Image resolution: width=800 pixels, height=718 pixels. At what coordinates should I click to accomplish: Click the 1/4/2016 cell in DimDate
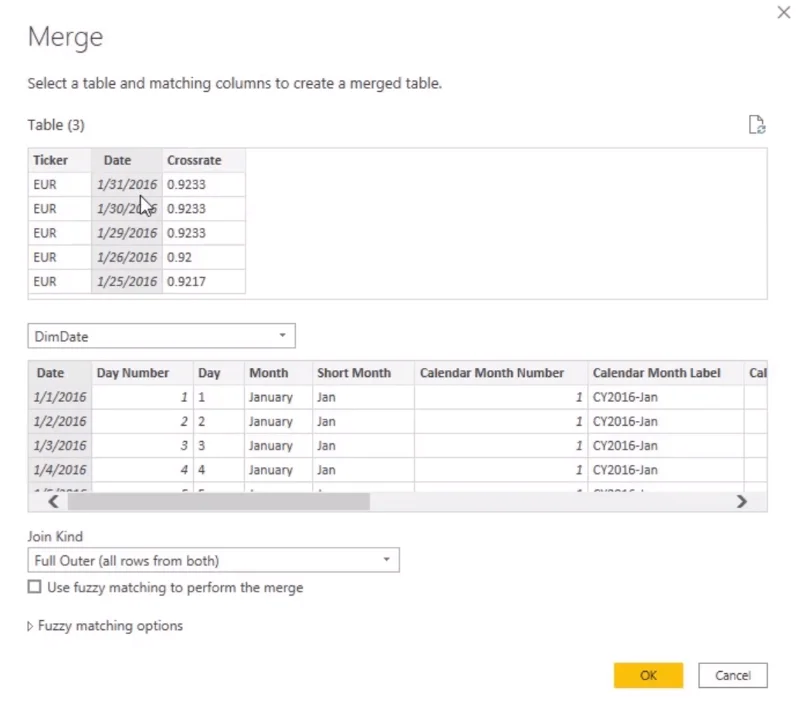[60, 470]
